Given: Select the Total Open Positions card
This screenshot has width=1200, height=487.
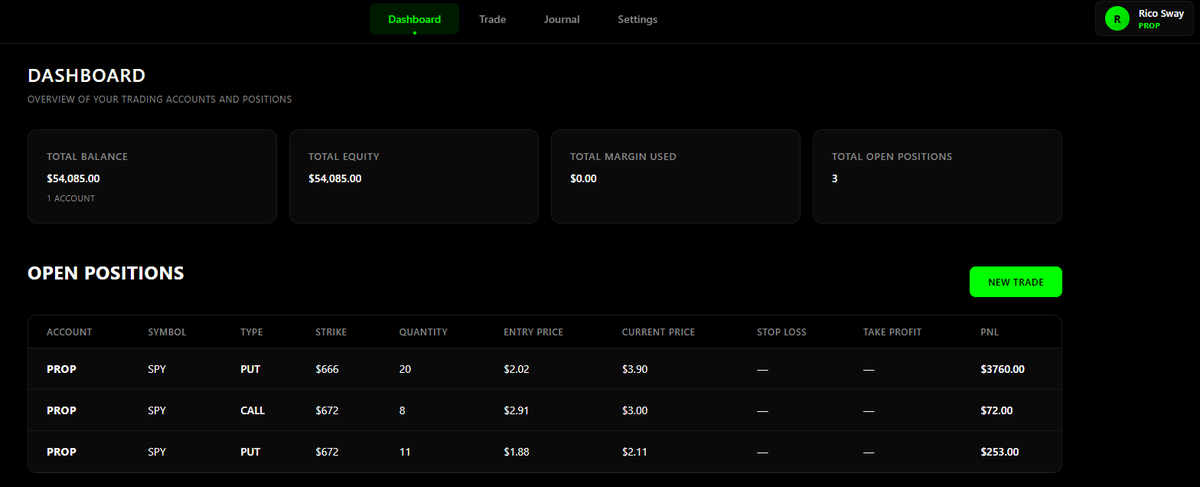Looking at the screenshot, I should coord(937,176).
